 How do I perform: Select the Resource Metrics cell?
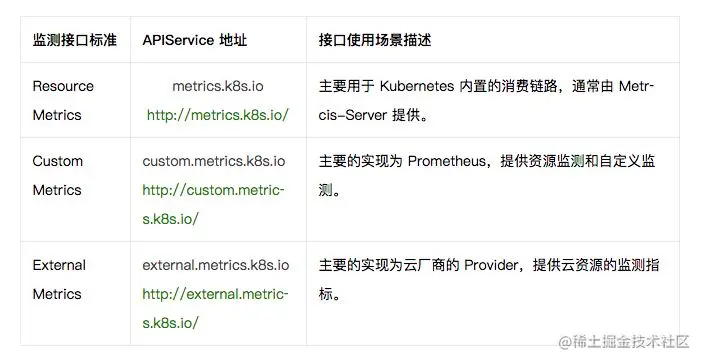63,101
